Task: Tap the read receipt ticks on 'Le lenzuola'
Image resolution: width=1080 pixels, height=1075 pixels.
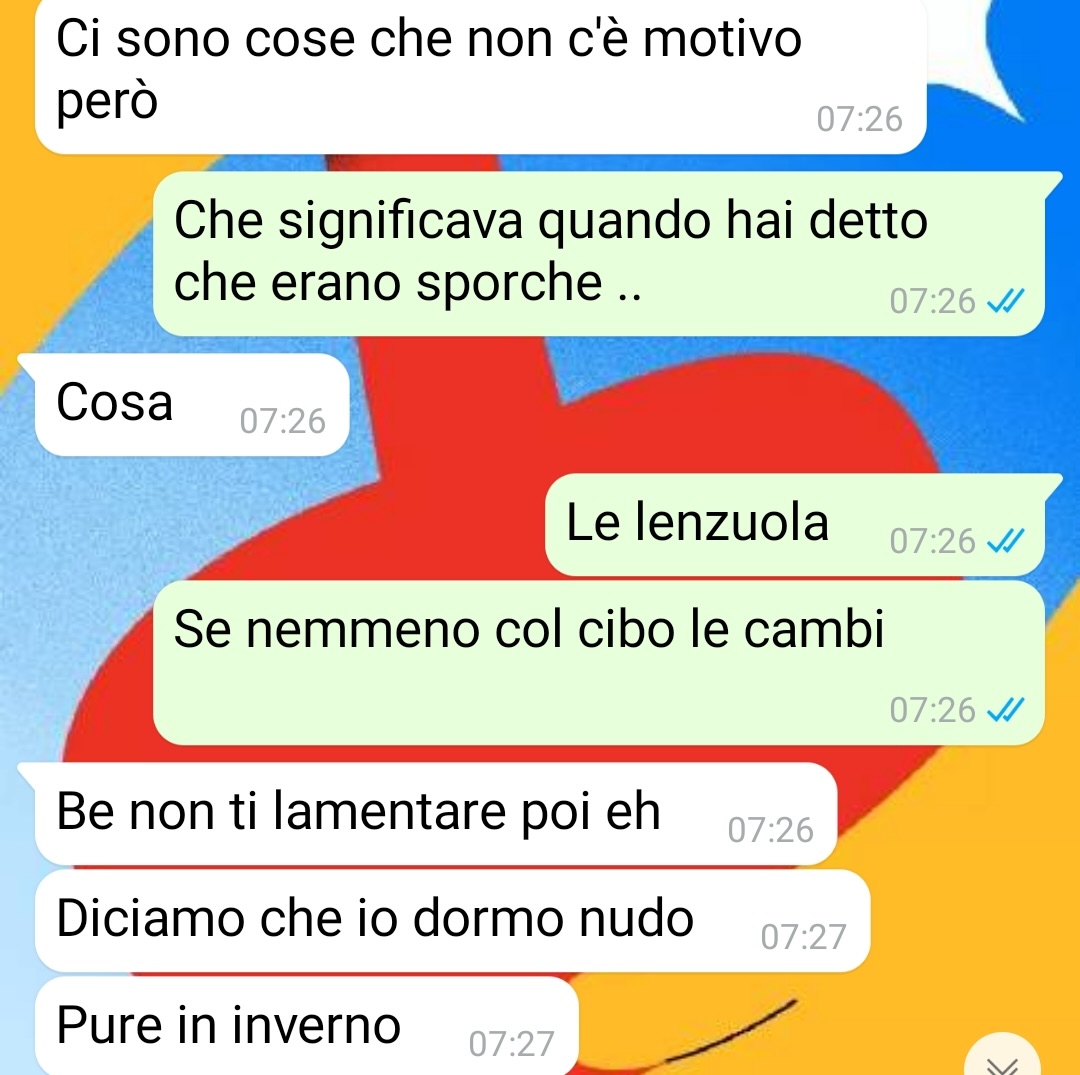Action: click(1006, 541)
